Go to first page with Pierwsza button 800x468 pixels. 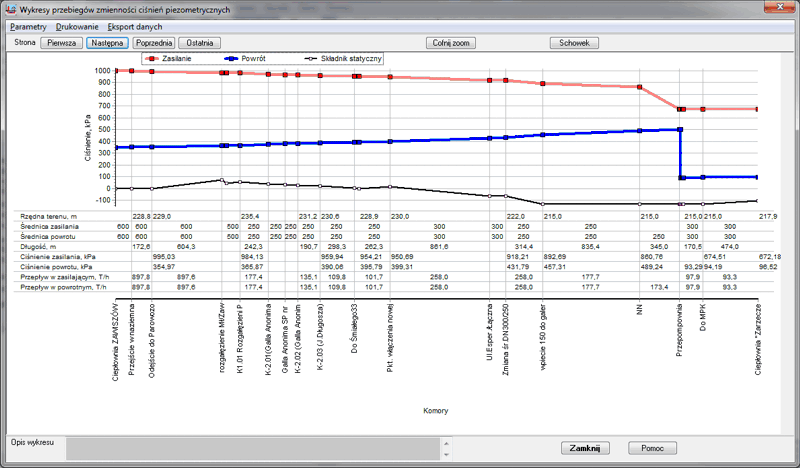point(62,43)
